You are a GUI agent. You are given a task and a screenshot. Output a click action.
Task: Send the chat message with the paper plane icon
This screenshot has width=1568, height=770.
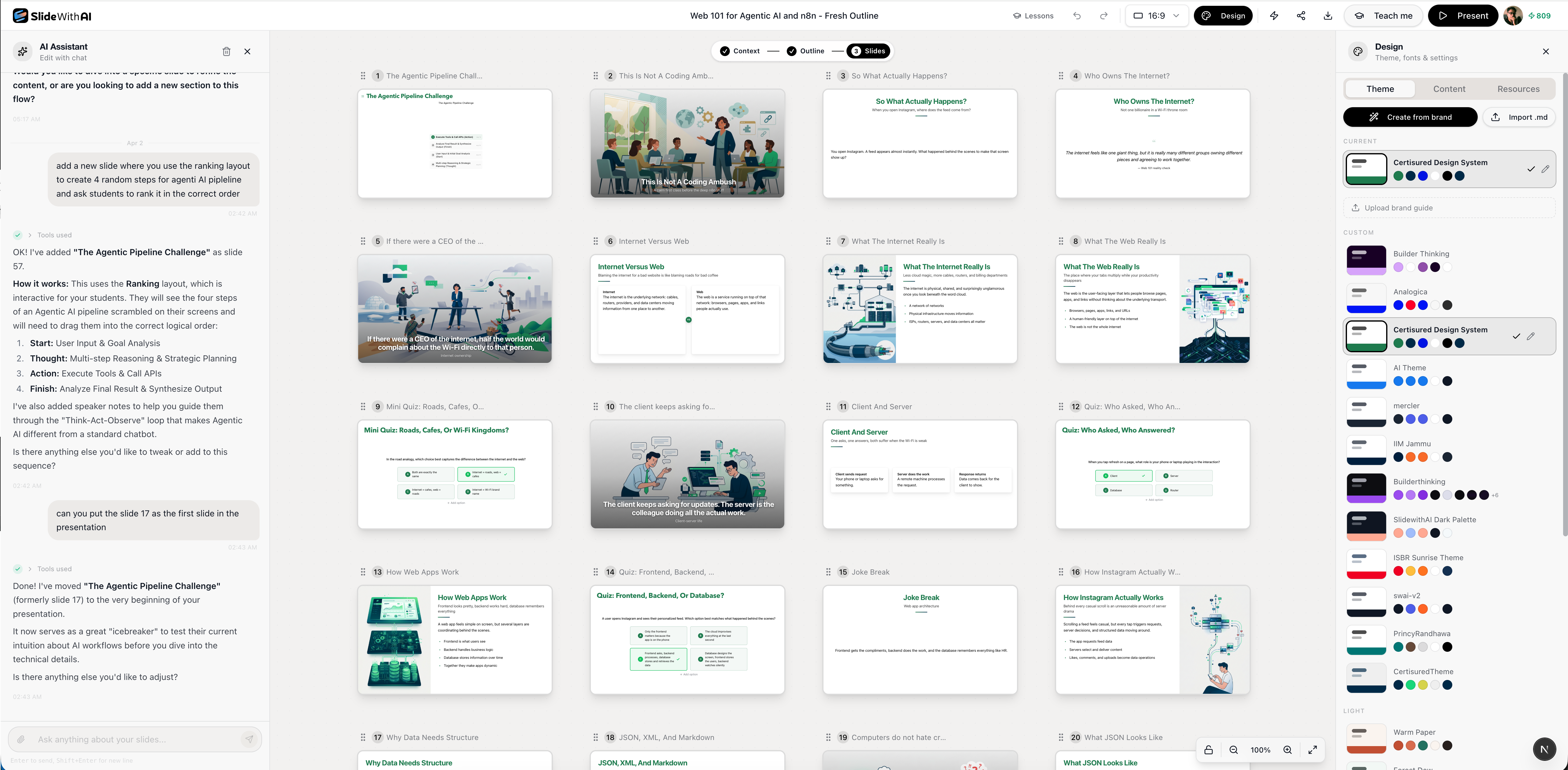[249, 739]
